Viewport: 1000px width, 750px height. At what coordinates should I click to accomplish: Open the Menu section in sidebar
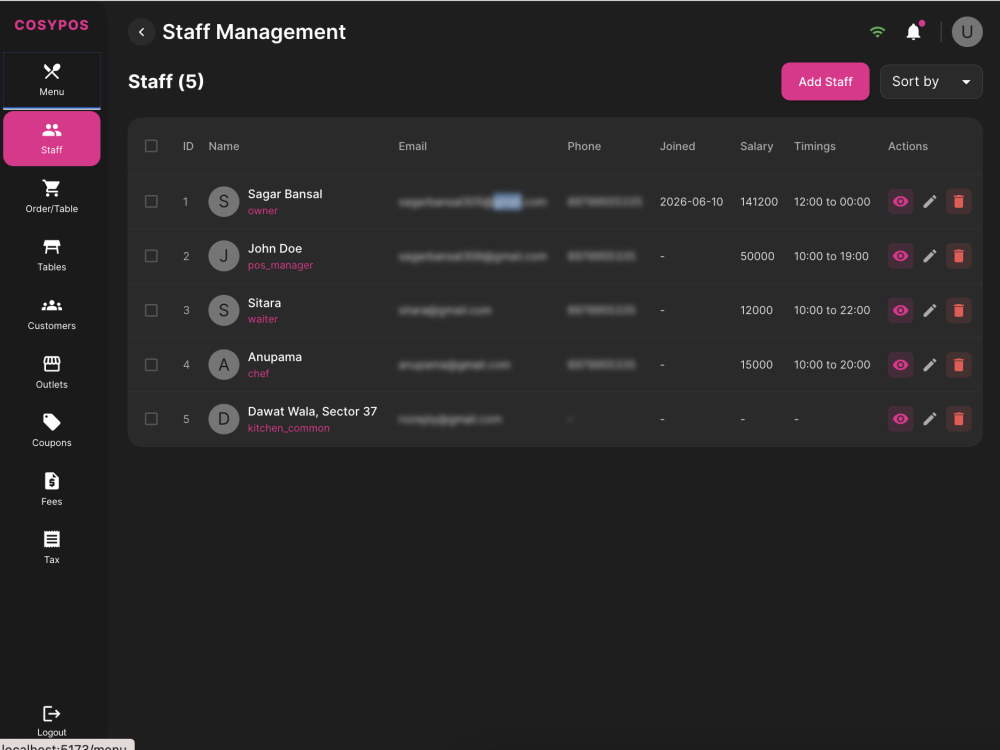coord(52,80)
